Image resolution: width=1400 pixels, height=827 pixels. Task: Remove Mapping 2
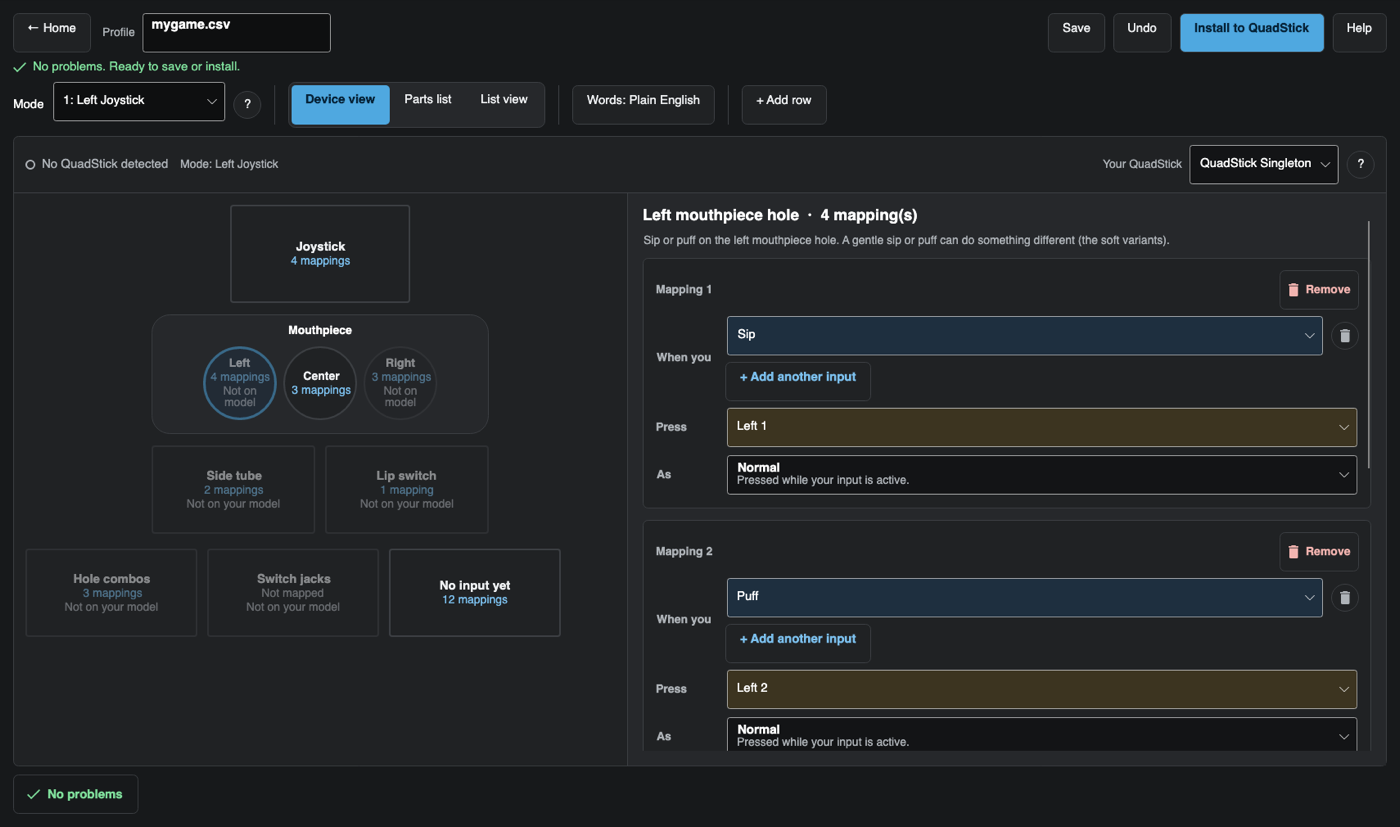click(x=1319, y=552)
